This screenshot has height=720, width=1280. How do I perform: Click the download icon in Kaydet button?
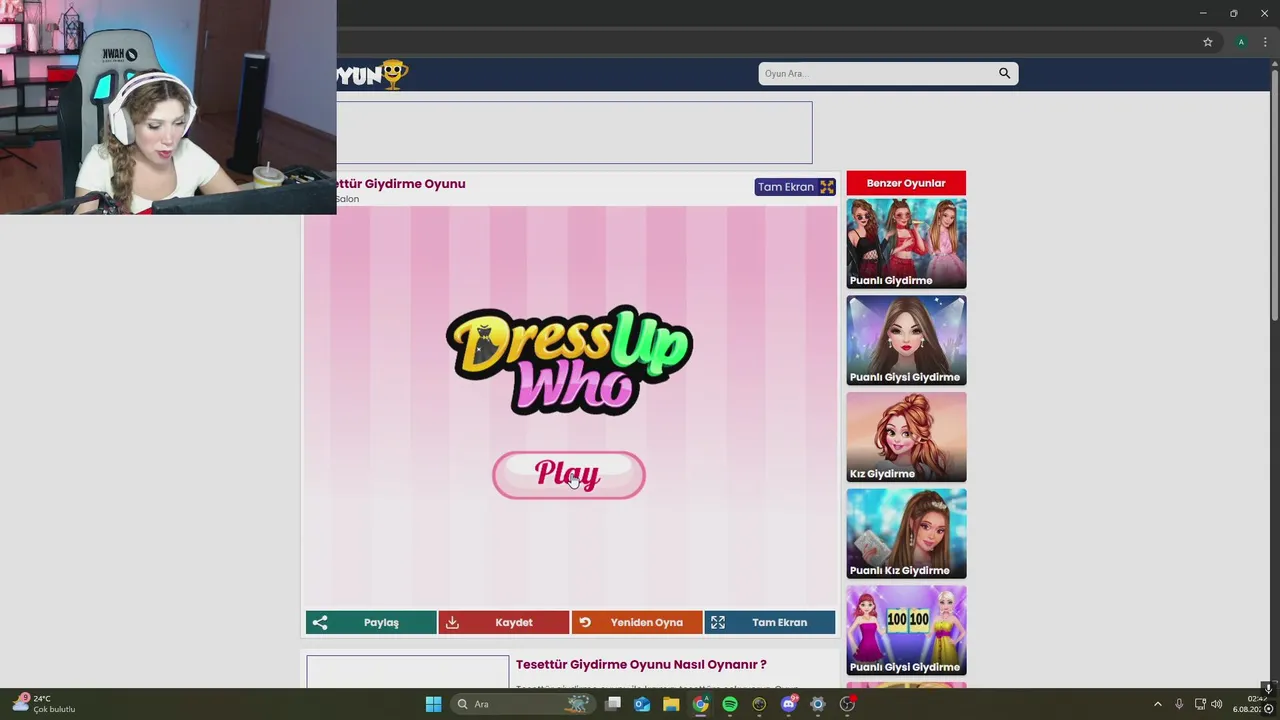[x=452, y=622]
